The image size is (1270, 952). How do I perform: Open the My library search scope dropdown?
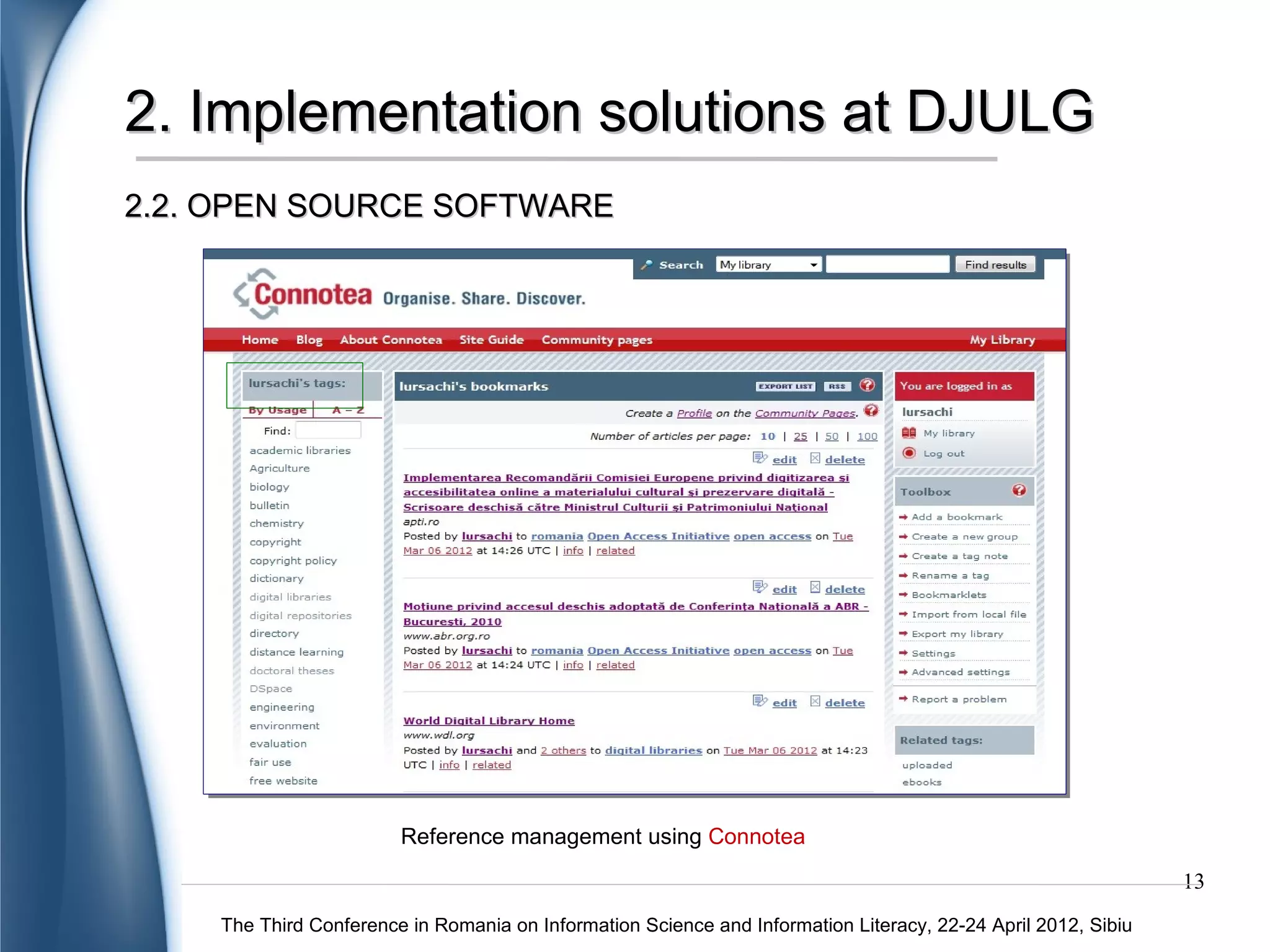pyautogui.click(x=768, y=265)
